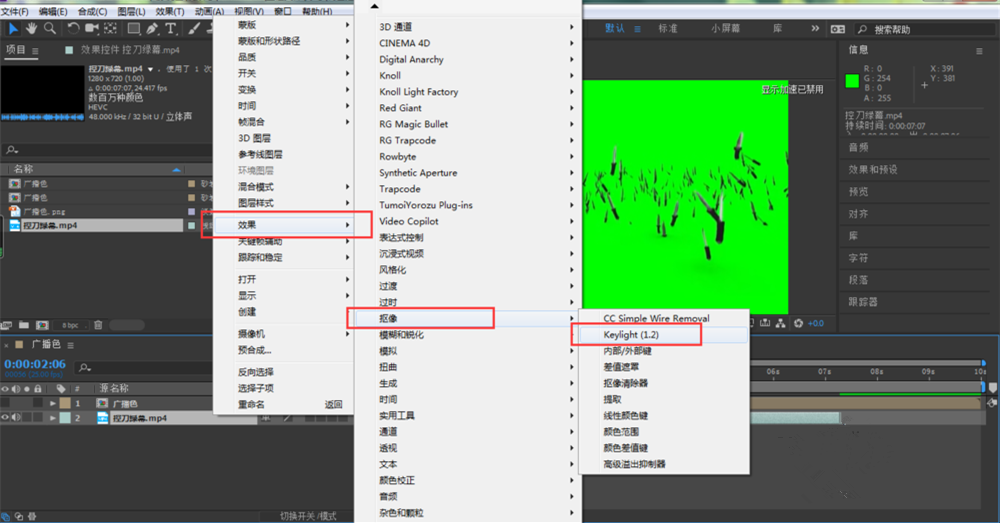The height and width of the screenshot is (523, 1000).
Task: Select the Horizontal Type tool
Action: (x=170, y=28)
